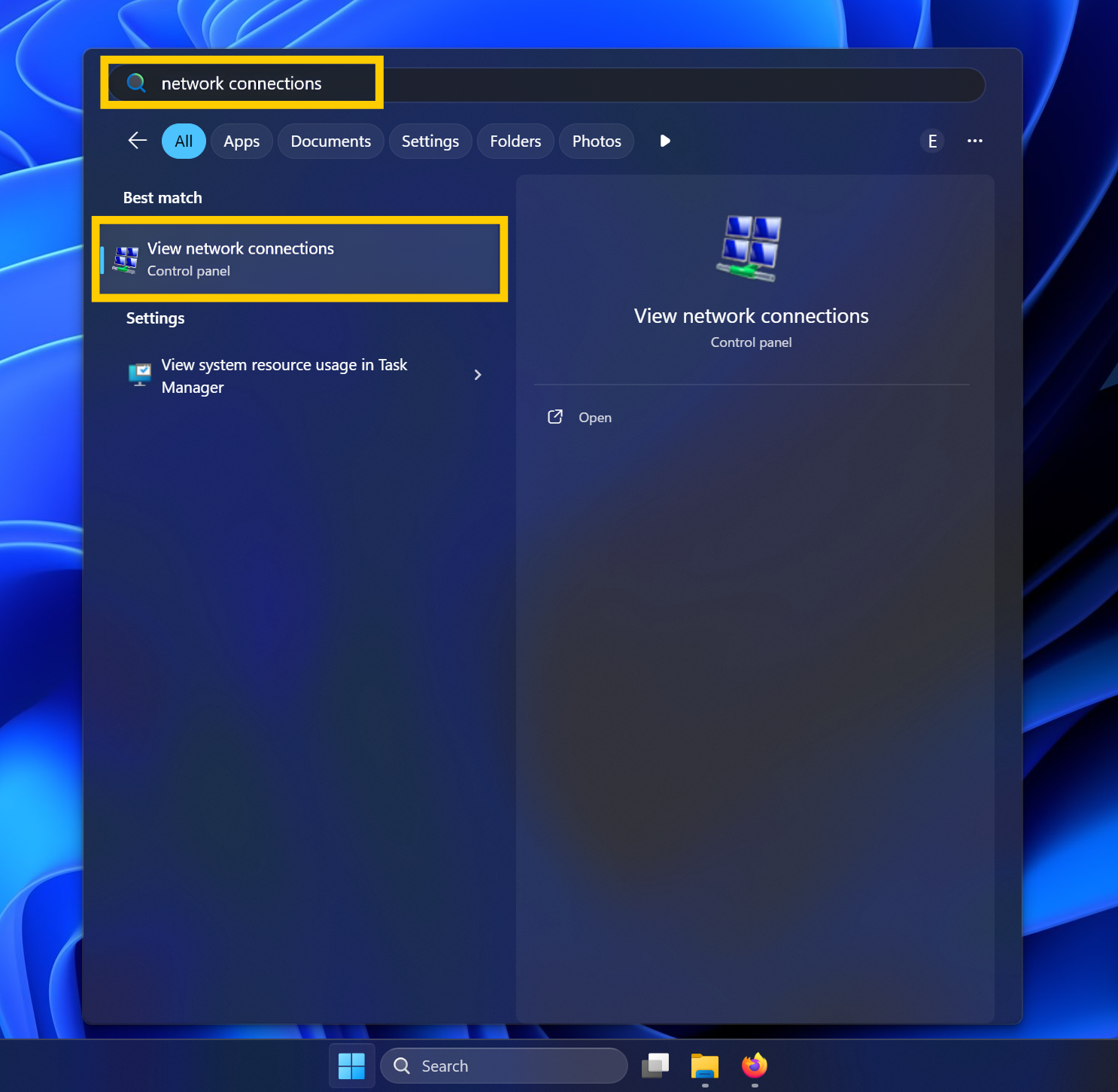The width and height of the screenshot is (1118, 1092).
Task: Switch to the Photos filter tab
Action: [597, 141]
